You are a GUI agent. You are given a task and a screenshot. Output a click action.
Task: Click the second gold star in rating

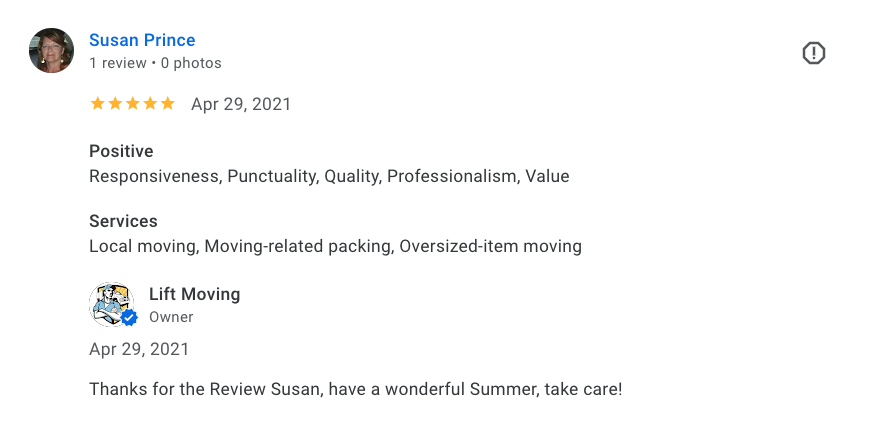pos(115,103)
